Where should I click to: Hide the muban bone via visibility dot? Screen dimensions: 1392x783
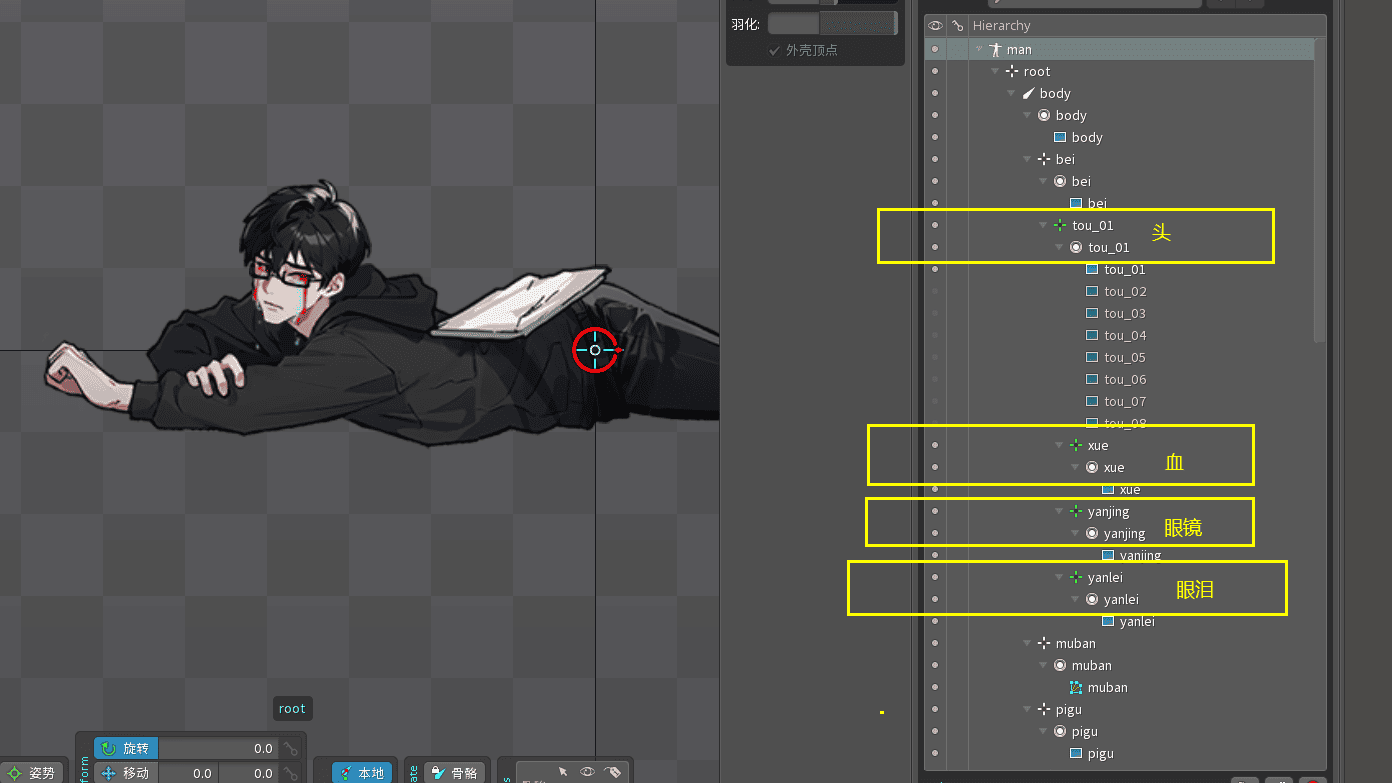[x=935, y=643]
